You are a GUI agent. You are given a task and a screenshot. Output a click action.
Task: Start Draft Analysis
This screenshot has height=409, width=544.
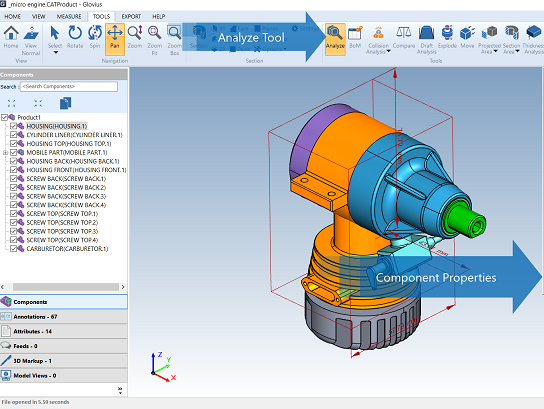(x=426, y=40)
